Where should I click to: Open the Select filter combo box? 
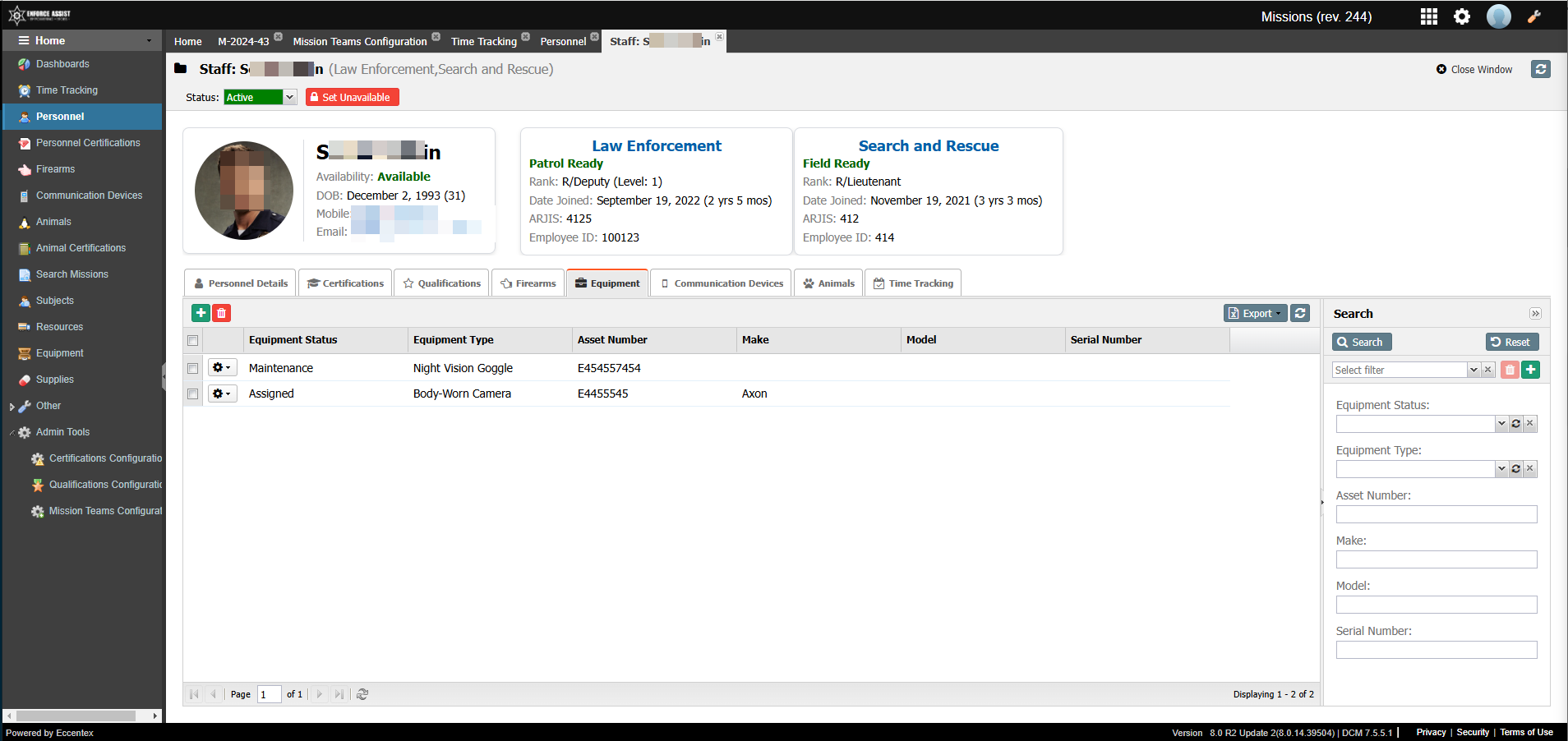pyautogui.click(x=1473, y=370)
